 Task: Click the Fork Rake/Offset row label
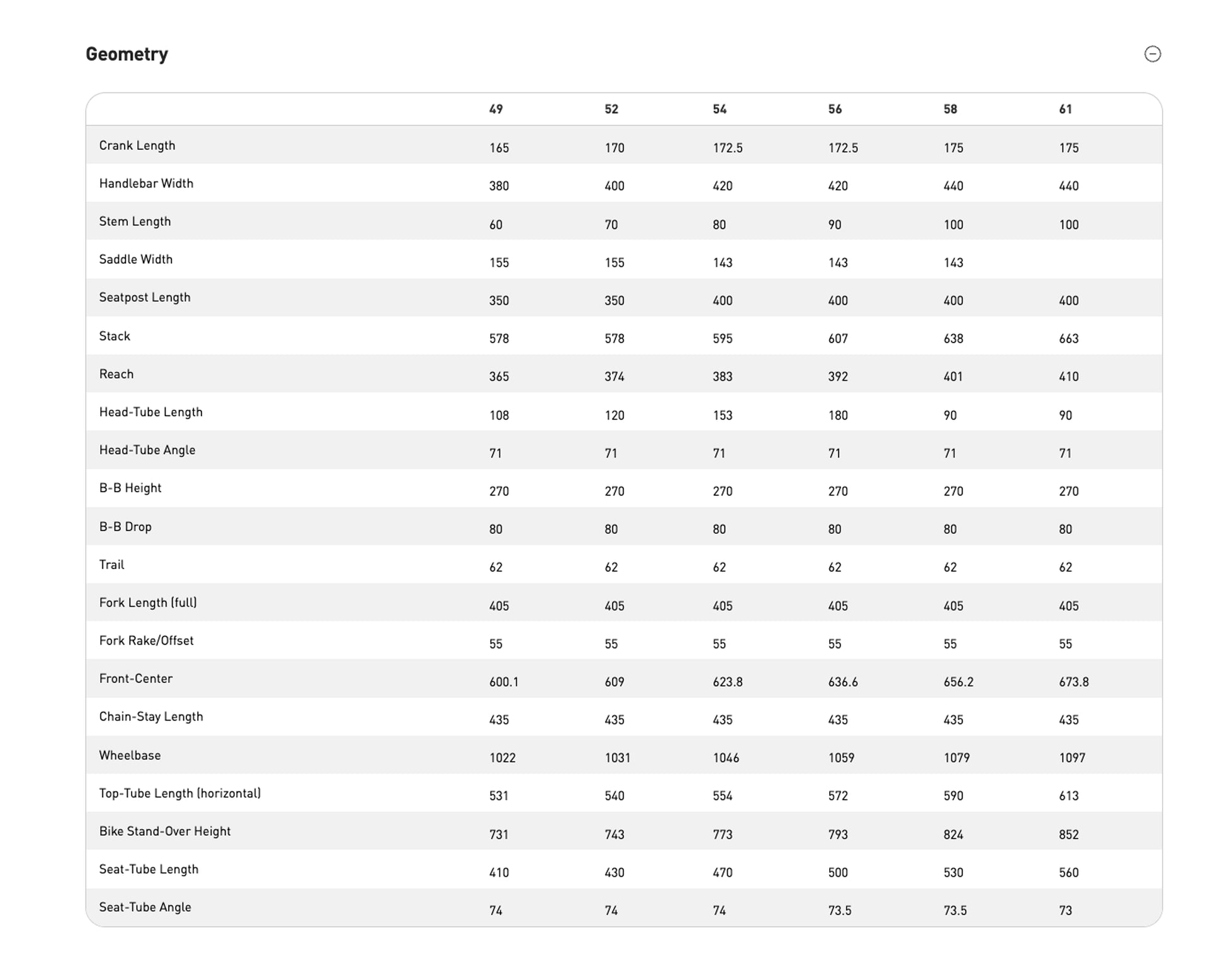pyautogui.click(x=146, y=641)
